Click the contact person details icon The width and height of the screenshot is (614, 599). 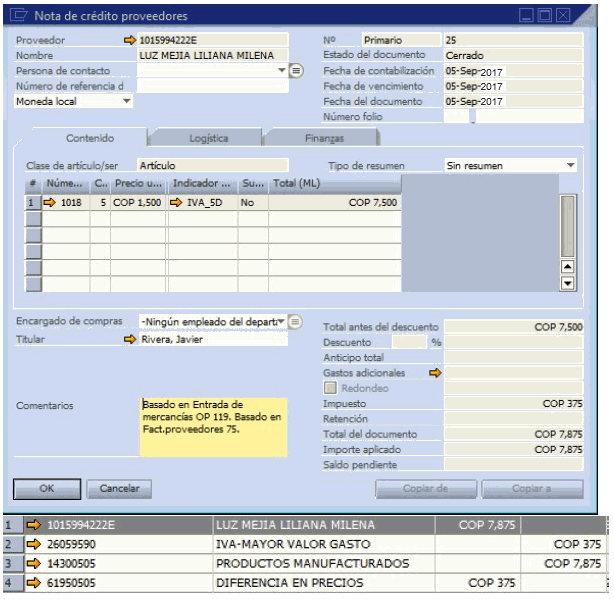point(296,71)
